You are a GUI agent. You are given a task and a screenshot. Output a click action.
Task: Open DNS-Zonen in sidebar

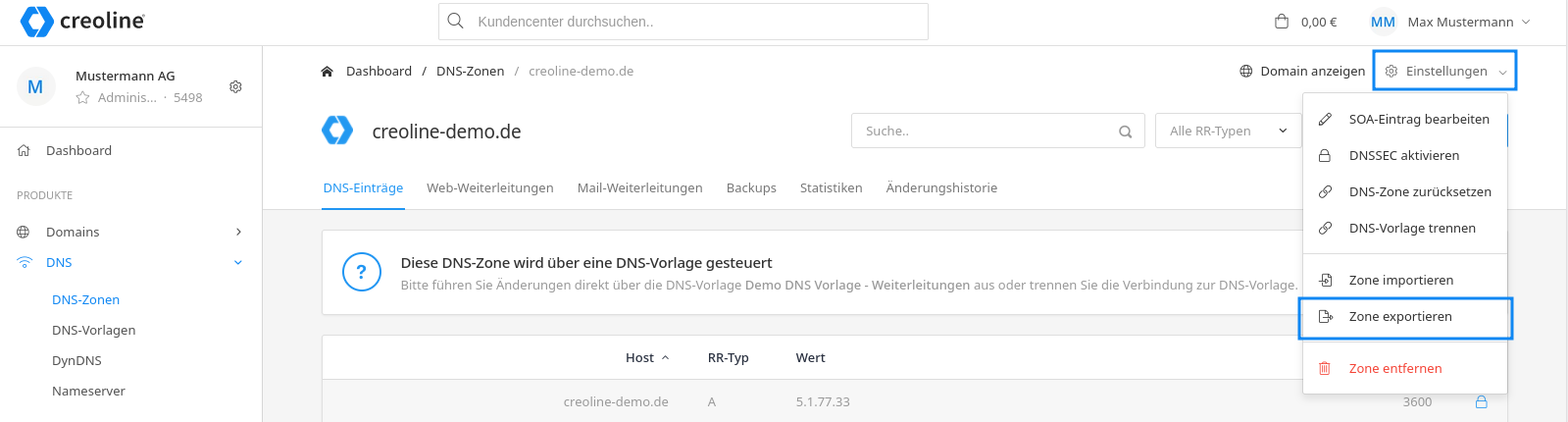(x=86, y=299)
